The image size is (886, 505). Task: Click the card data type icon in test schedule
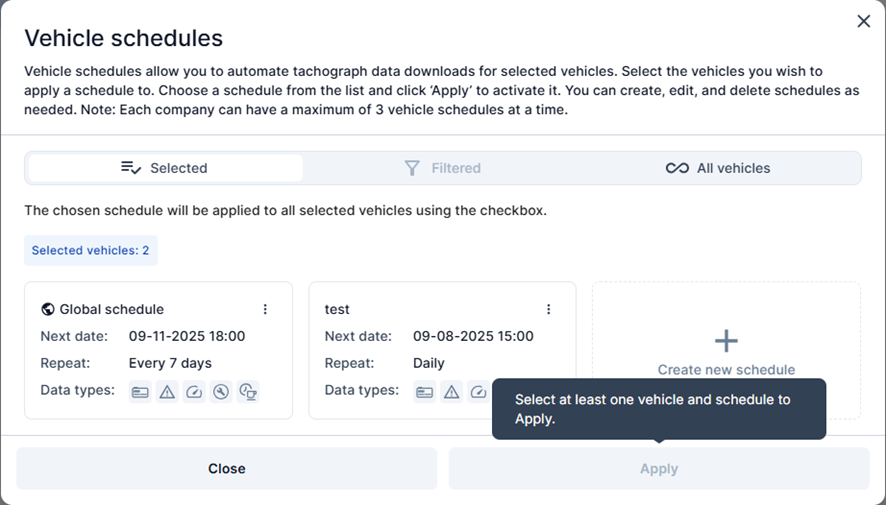pyautogui.click(x=424, y=392)
